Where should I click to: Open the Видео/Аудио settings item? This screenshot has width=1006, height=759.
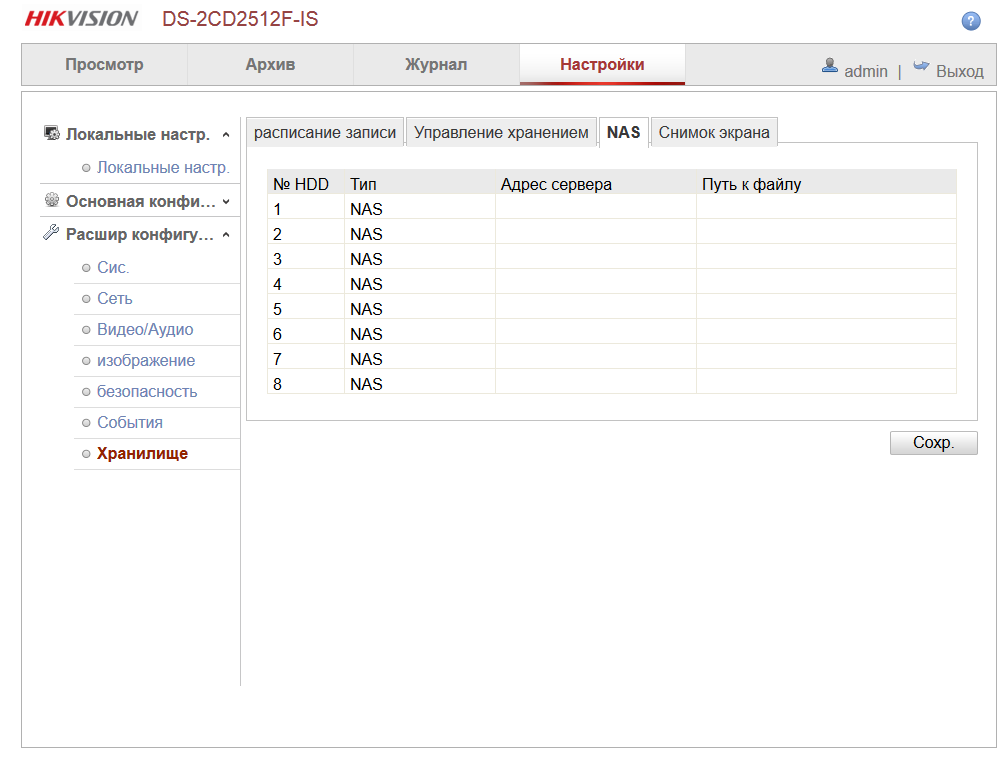pos(145,329)
